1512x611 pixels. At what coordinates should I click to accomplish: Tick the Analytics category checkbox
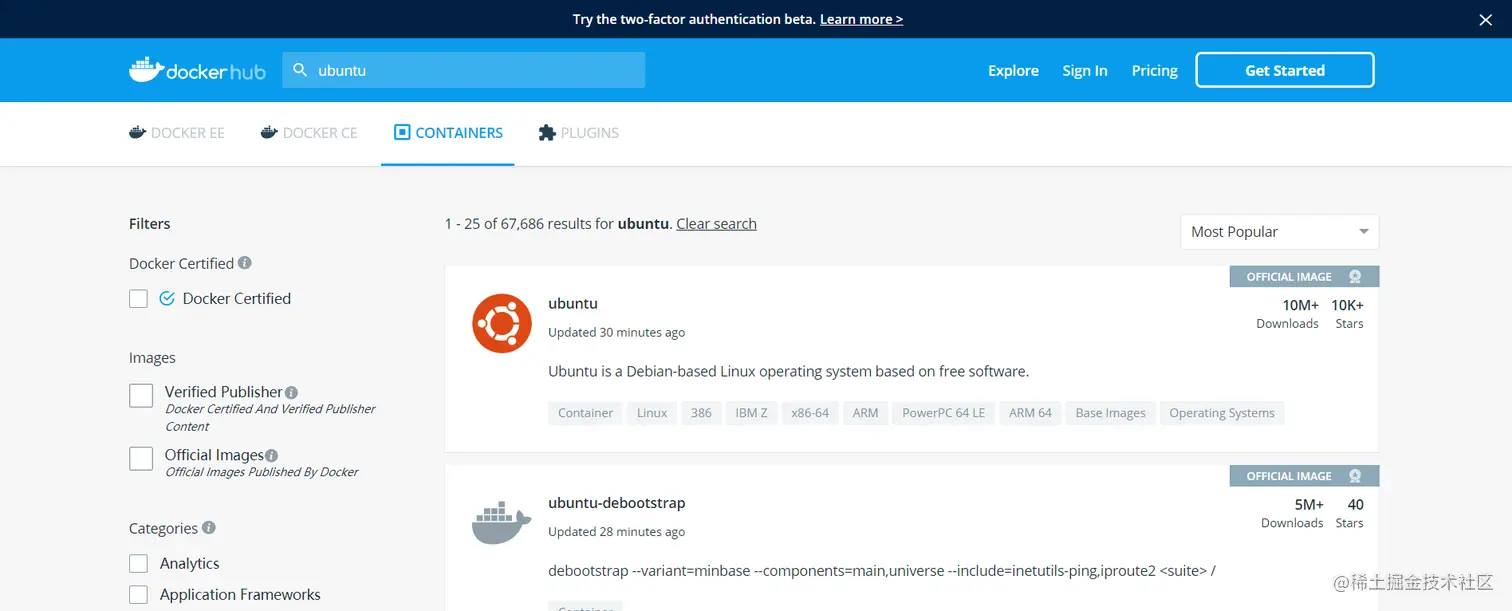pyautogui.click(x=139, y=563)
